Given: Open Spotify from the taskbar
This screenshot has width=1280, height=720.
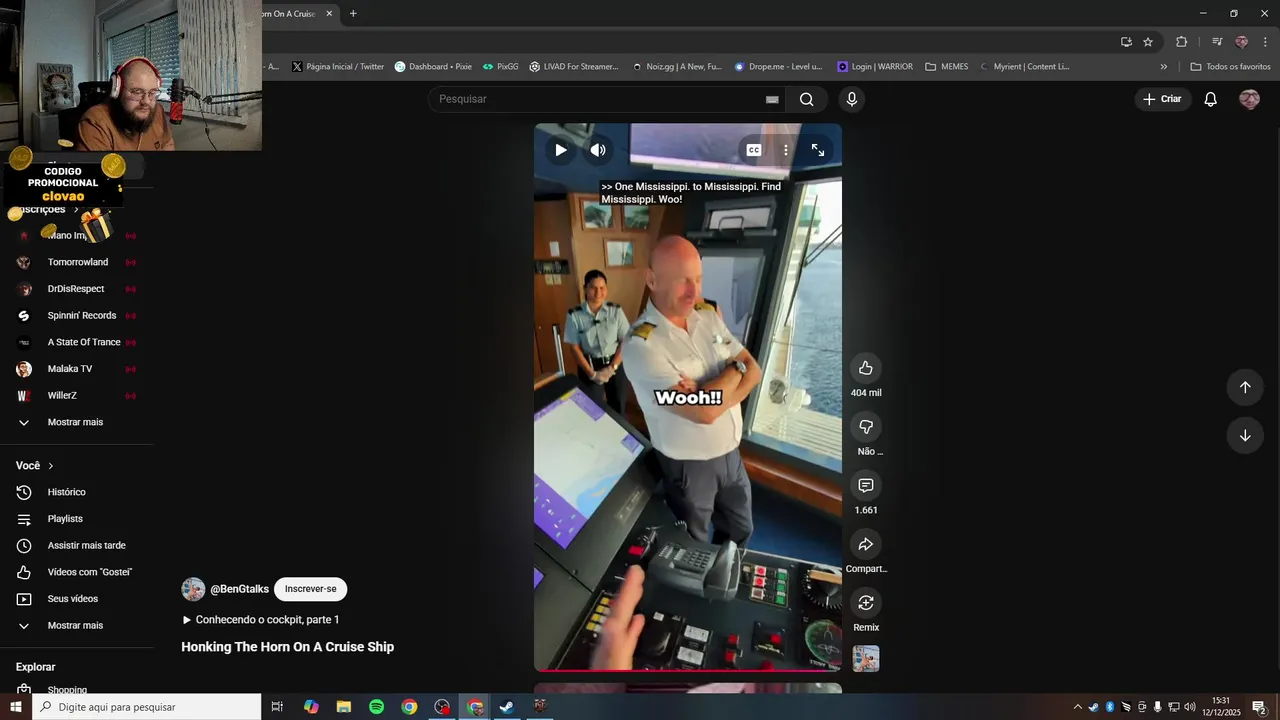Looking at the screenshot, I should [376, 707].
